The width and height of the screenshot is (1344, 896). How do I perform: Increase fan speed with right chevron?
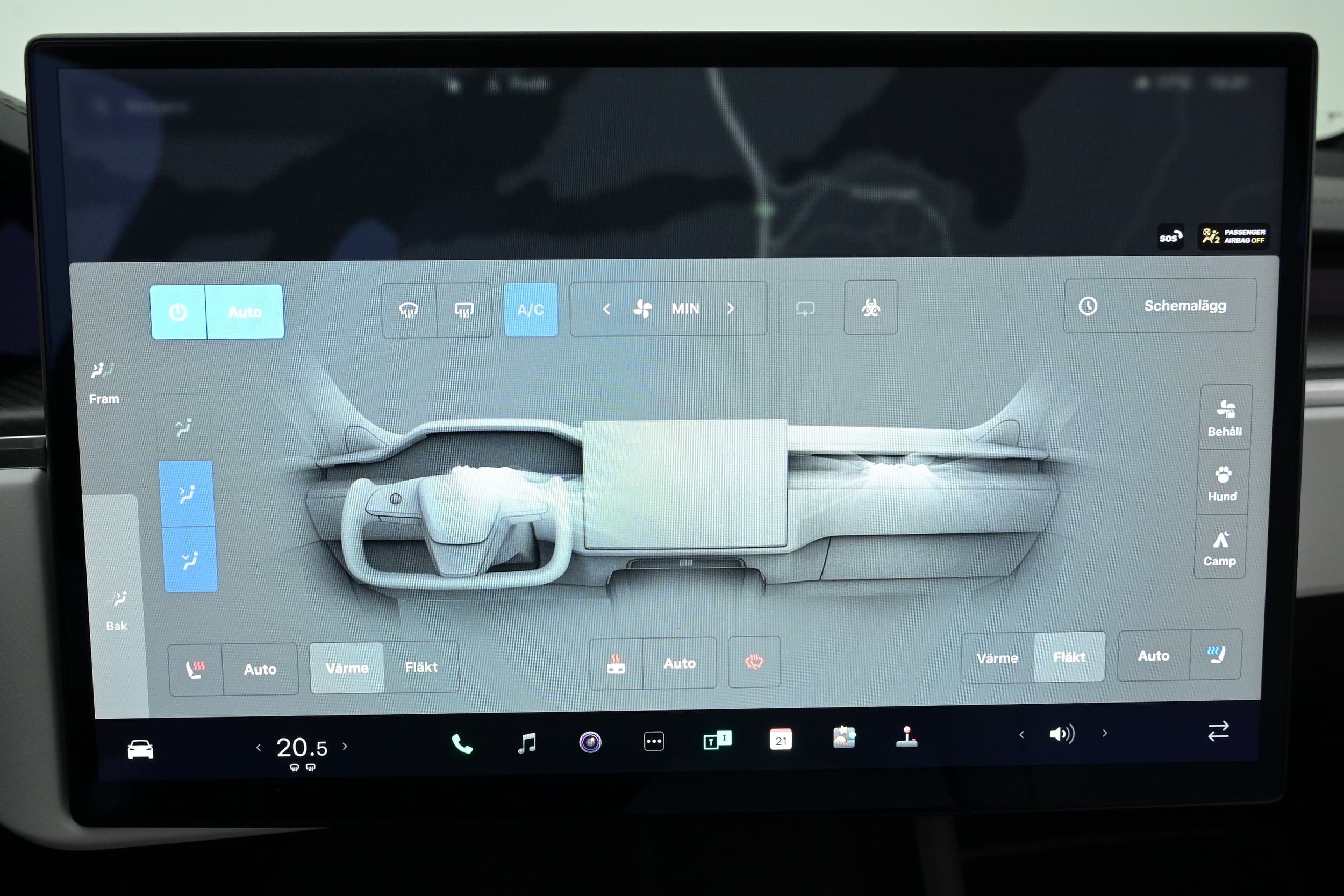(731, 309)
